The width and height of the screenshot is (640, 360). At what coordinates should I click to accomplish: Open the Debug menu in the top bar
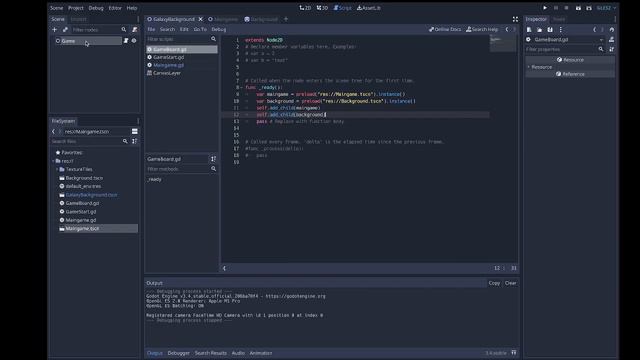click(x=96, y=8)
